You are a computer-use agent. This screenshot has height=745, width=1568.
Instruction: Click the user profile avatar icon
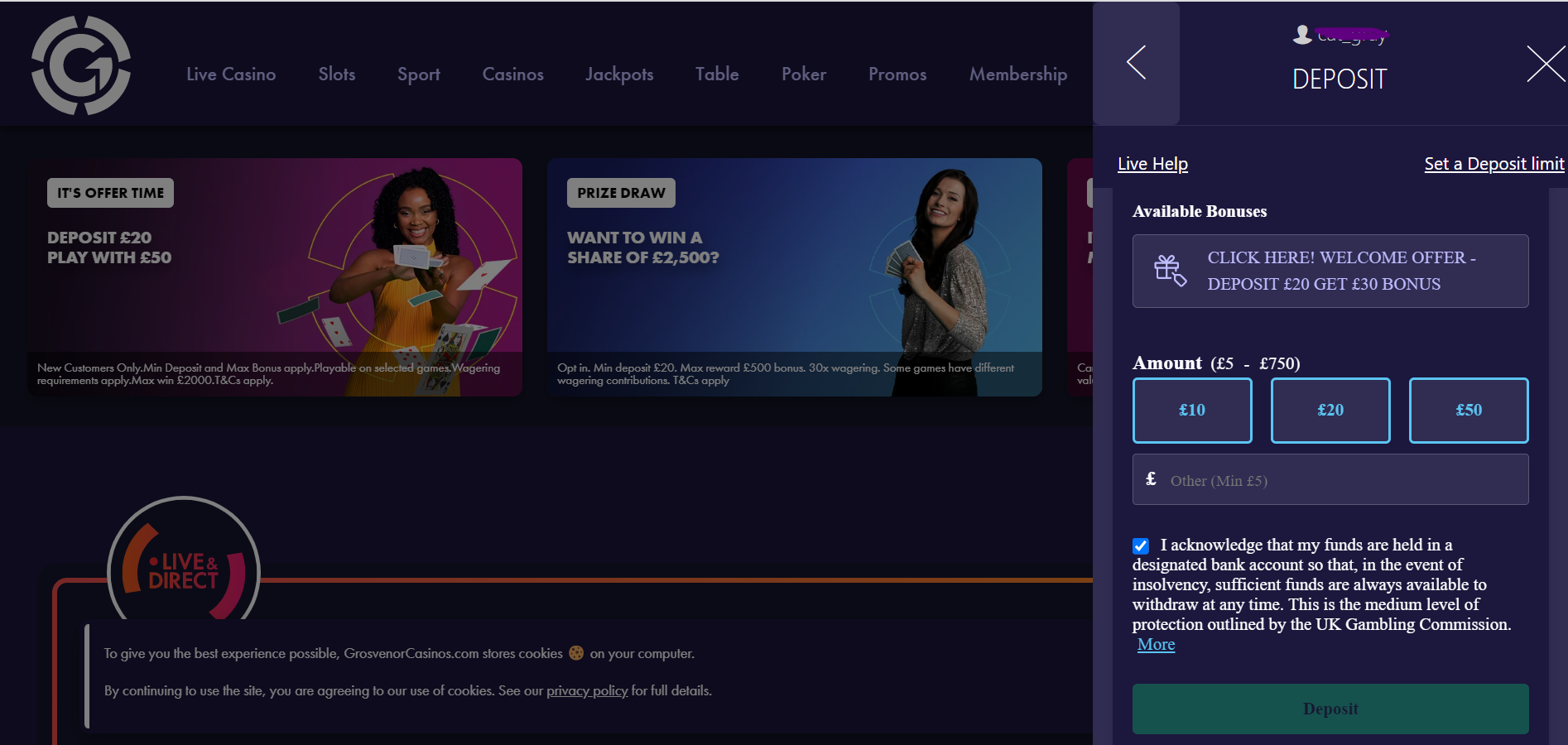tap(1302, 34)
